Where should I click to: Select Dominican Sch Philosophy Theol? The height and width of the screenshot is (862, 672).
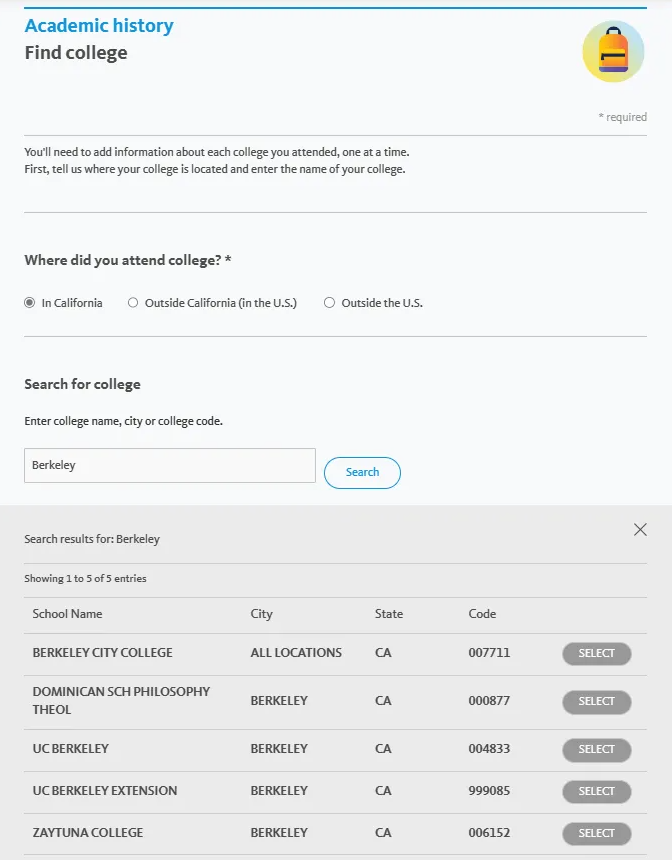coord(596,702)
